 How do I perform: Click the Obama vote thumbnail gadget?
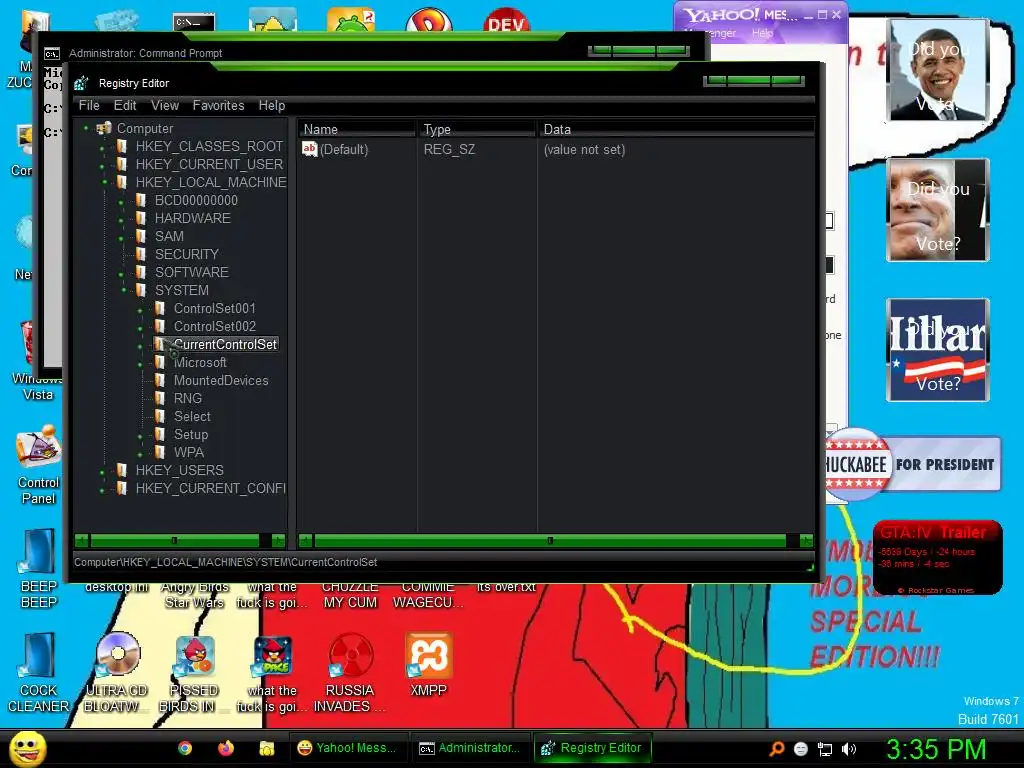pos(938,69)
